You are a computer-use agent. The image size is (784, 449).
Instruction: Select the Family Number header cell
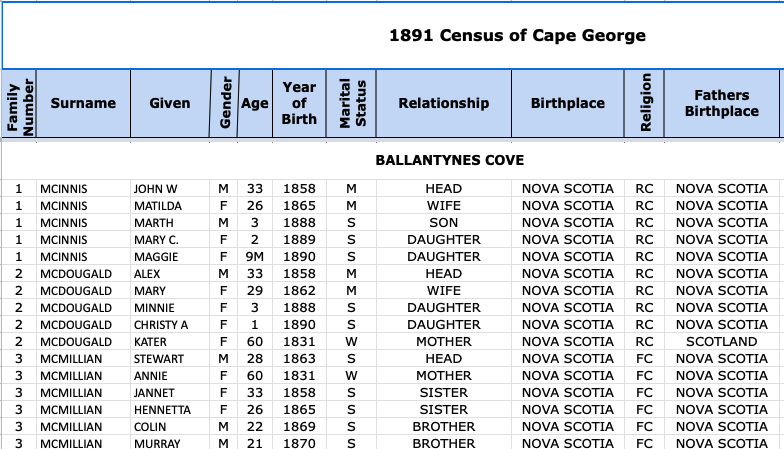point(19,103)
